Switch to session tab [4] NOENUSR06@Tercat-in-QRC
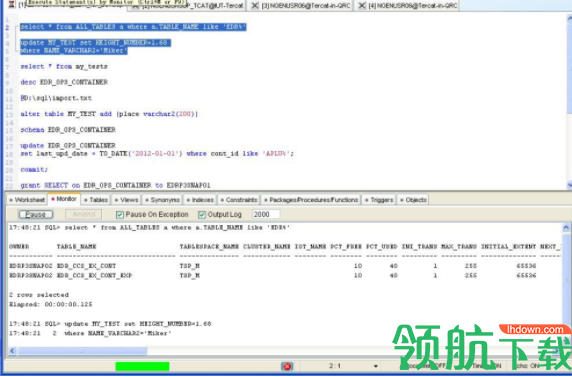The width and height of the screenshot is (572, 377). (x=407, y=5)
